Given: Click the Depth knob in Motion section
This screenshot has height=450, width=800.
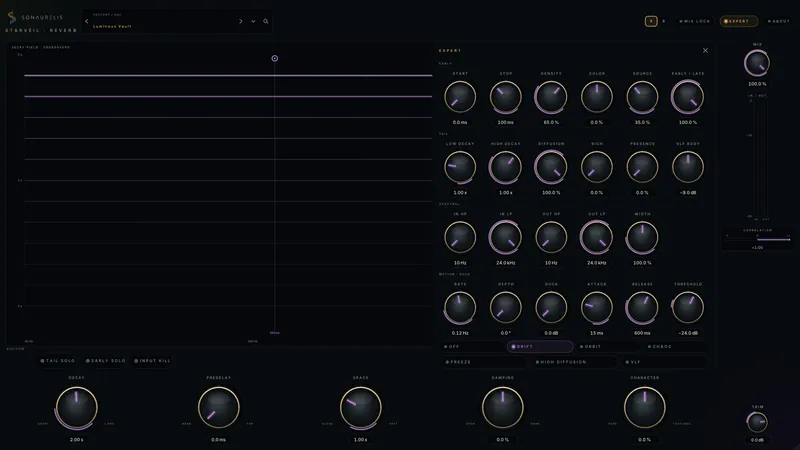Looking at the screenshot, I should pyautogui.click(x=506, y=308).
